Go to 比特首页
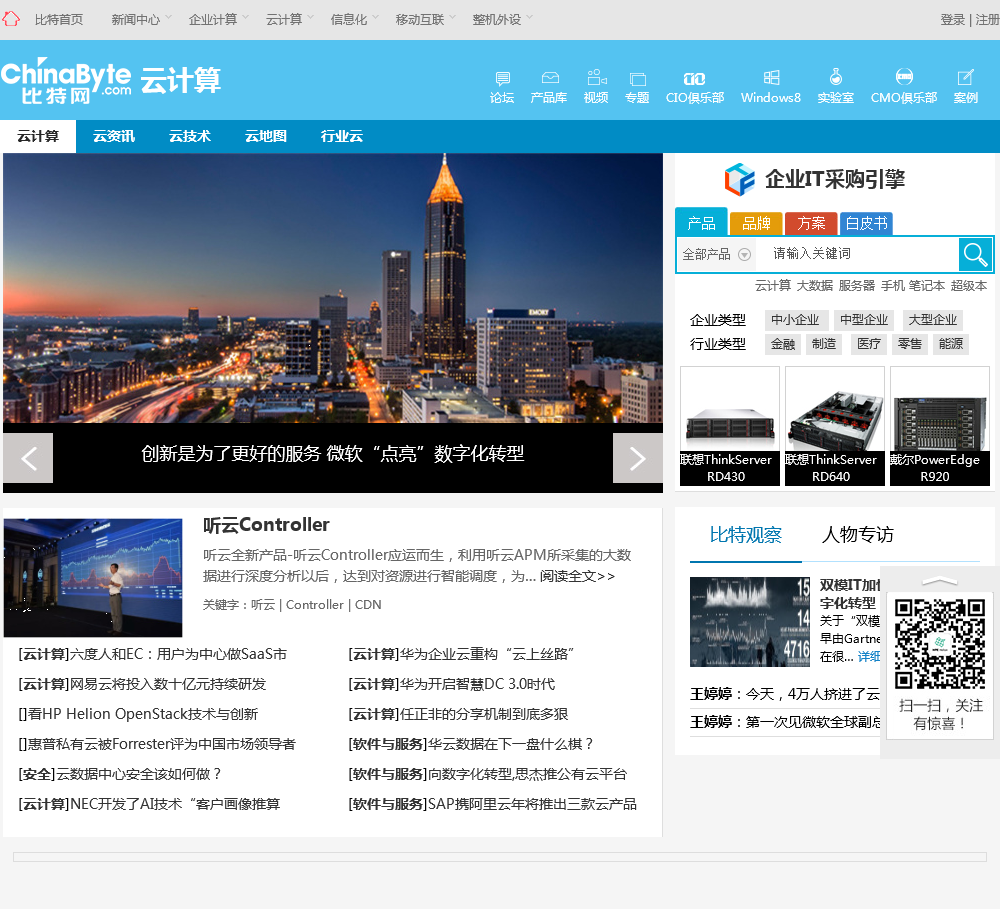1000x909 pixels. [59, 19]
